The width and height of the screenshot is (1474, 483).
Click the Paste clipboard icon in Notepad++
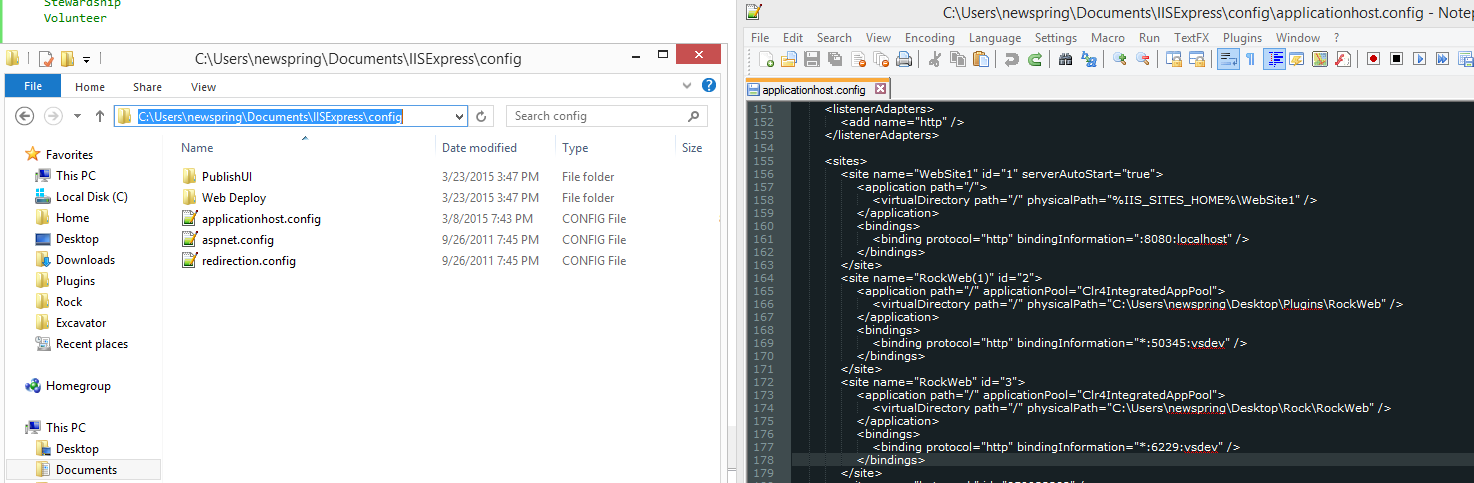pos(981,59)
